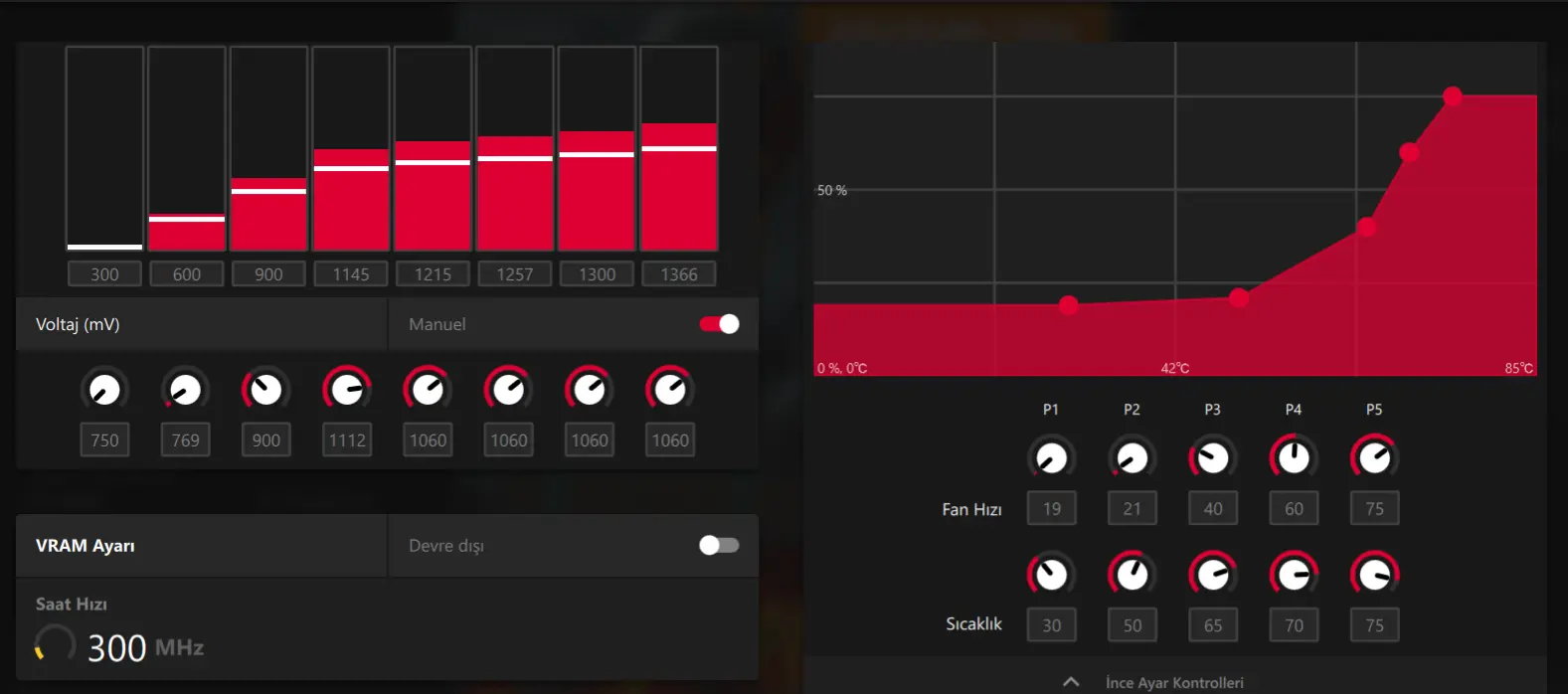Edit the 1257 frequency field
Viewport: 1568px width, 694px height.
(515, 273)
